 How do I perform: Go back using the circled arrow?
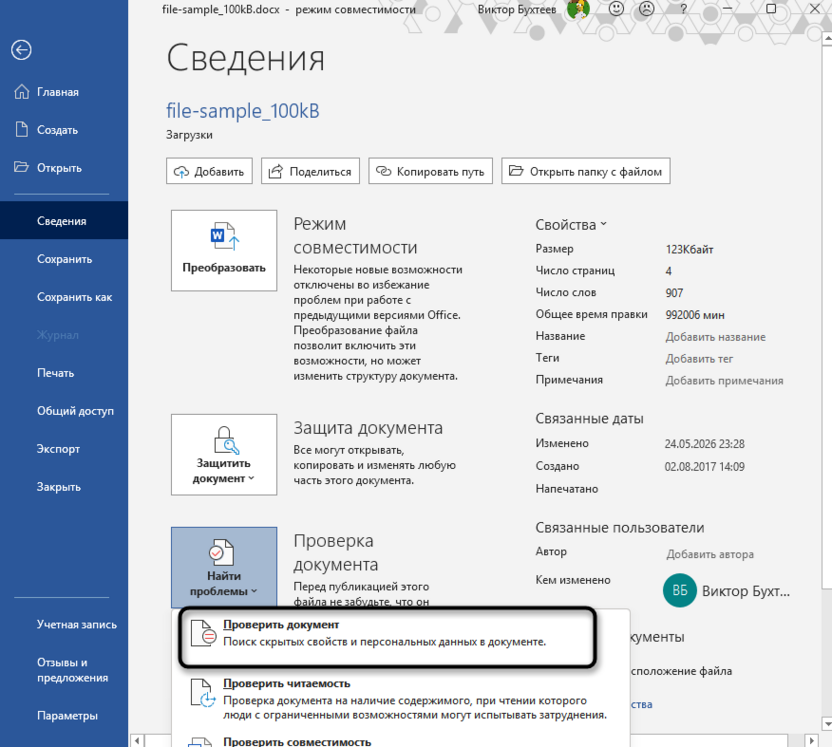[21, 50]
